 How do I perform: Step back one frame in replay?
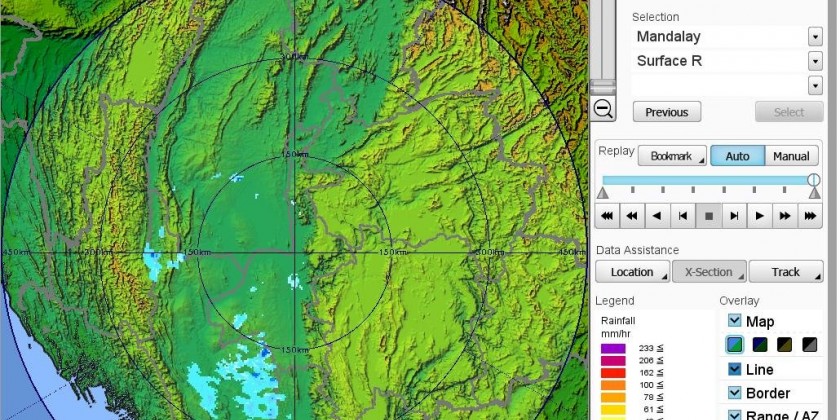pos(683,215)
